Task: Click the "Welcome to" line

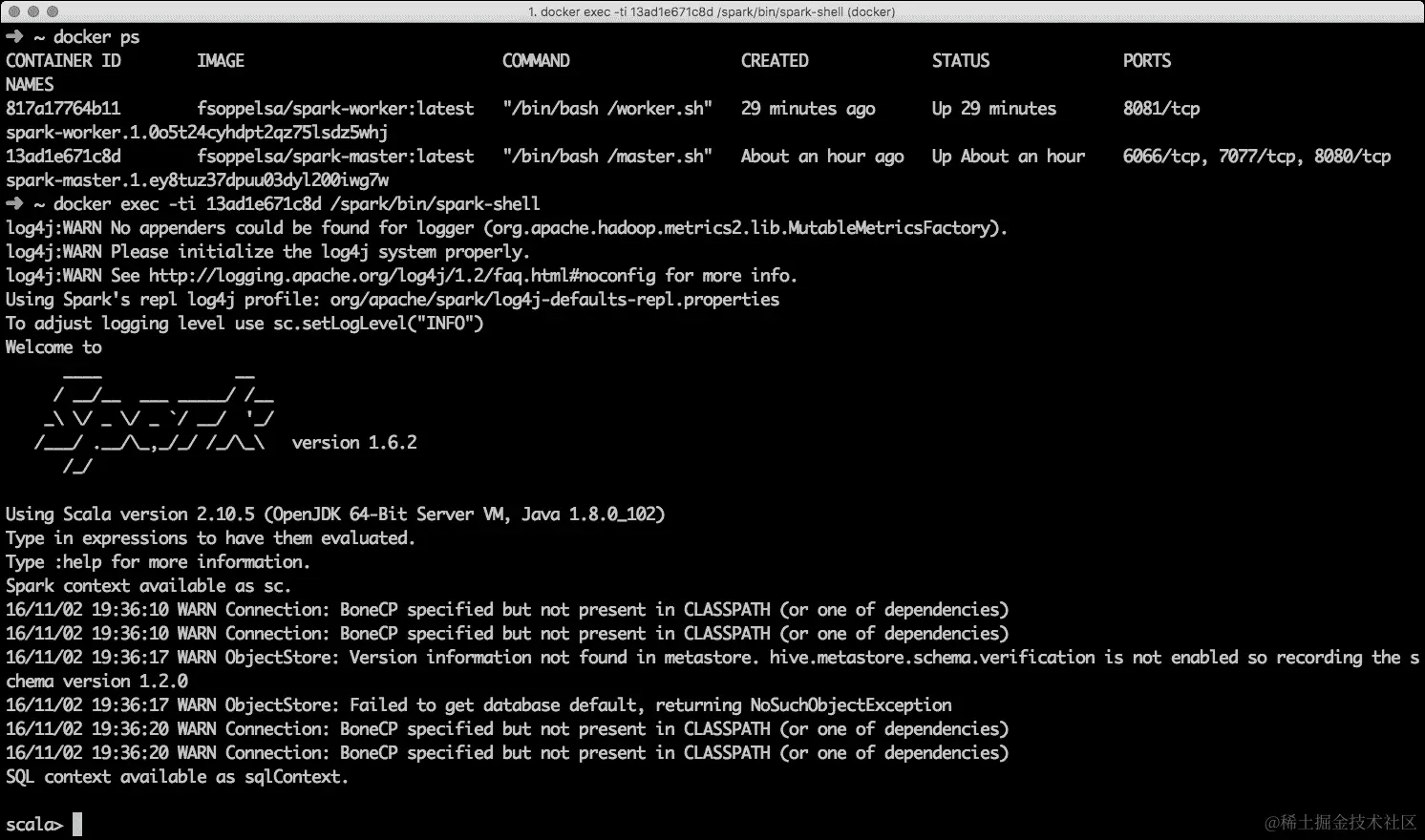Action: coord(53,346)
